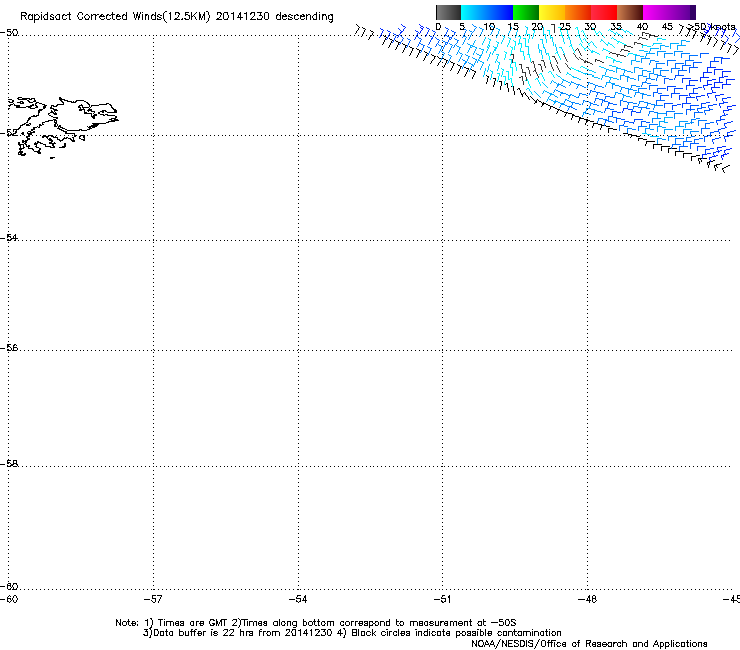Click the 'Times are GMT' note line
Viewport: 740px width, 650px height.
[316, 623]
